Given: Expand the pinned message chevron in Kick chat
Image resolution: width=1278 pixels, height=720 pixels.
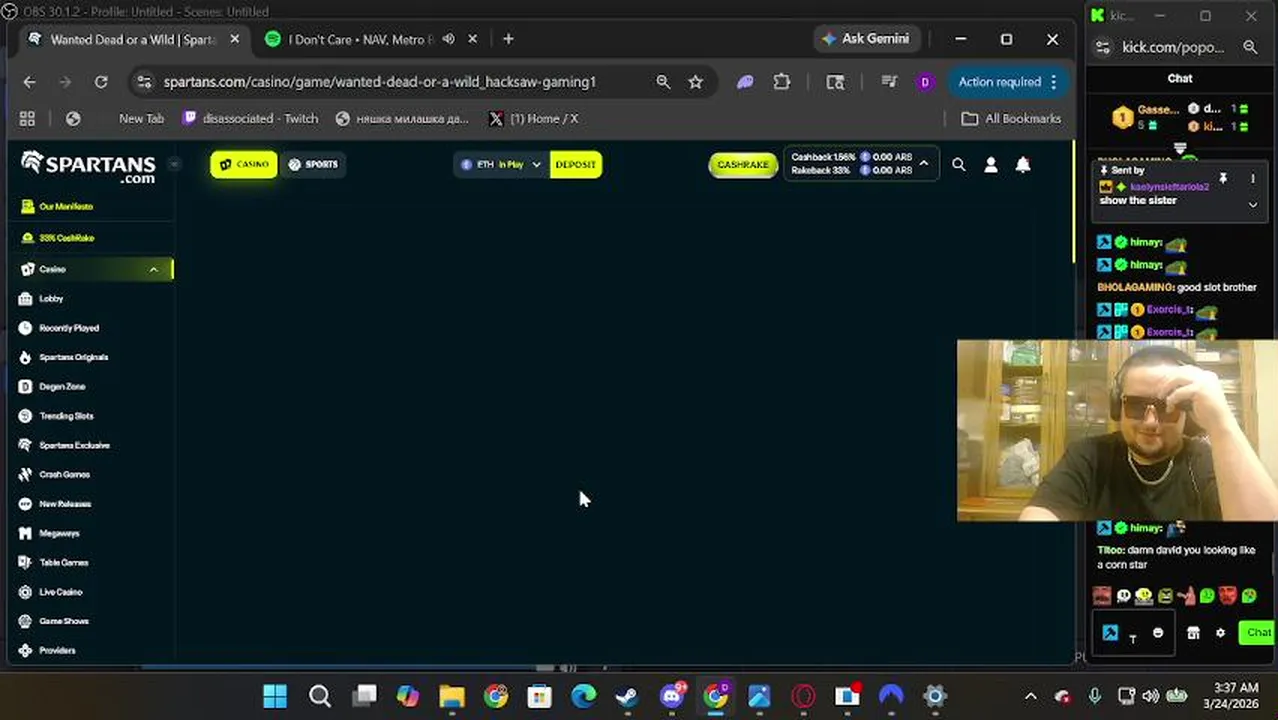Looking at the screenshot, I should pyautogui.click(x=1252, y=205).
